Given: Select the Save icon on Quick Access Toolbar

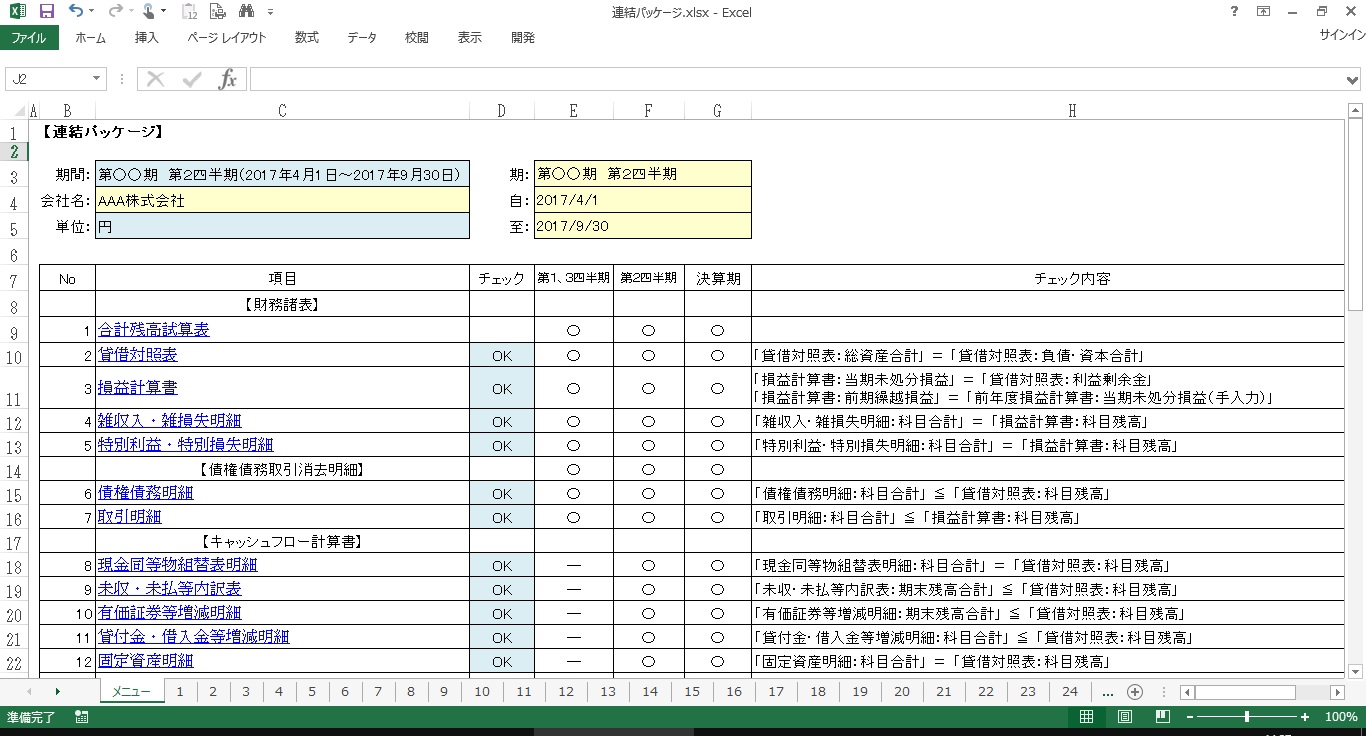Looking at the screenshot, I should coord(47,11).
